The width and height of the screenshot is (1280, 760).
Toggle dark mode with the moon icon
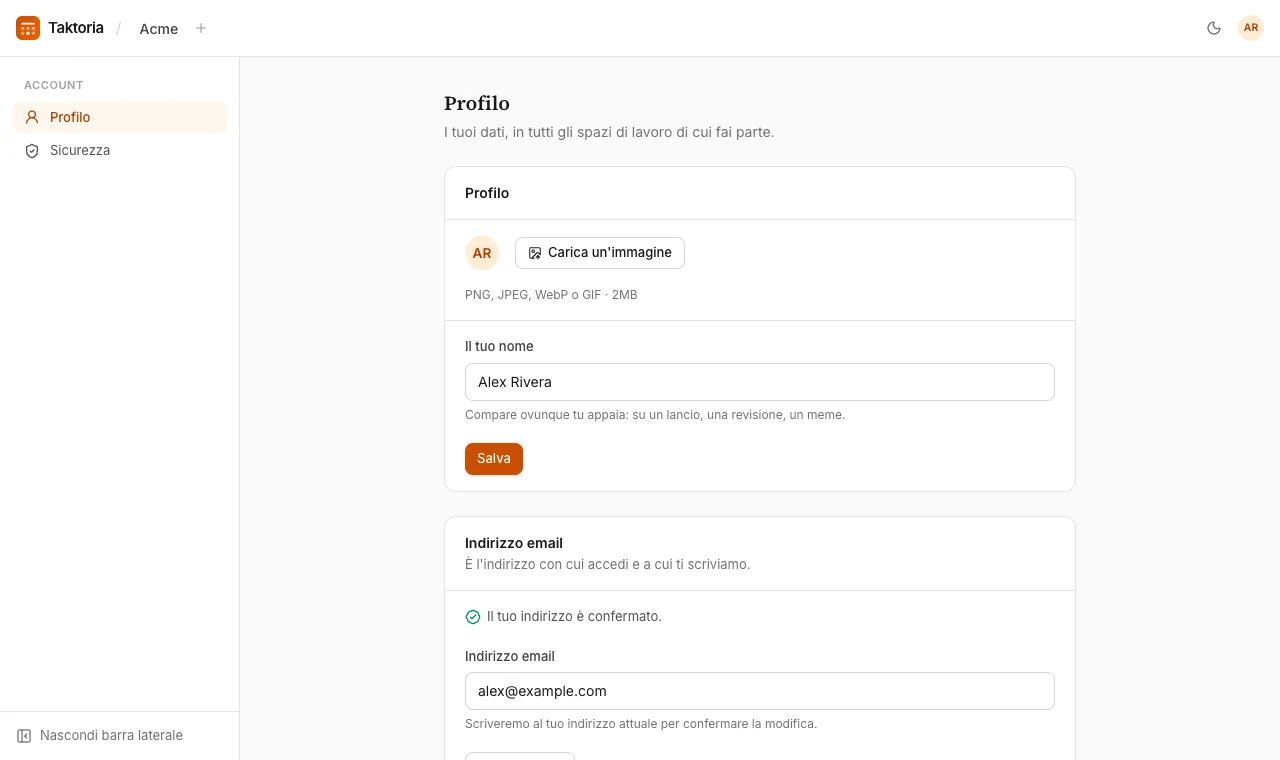click(x=1214, y=28)
